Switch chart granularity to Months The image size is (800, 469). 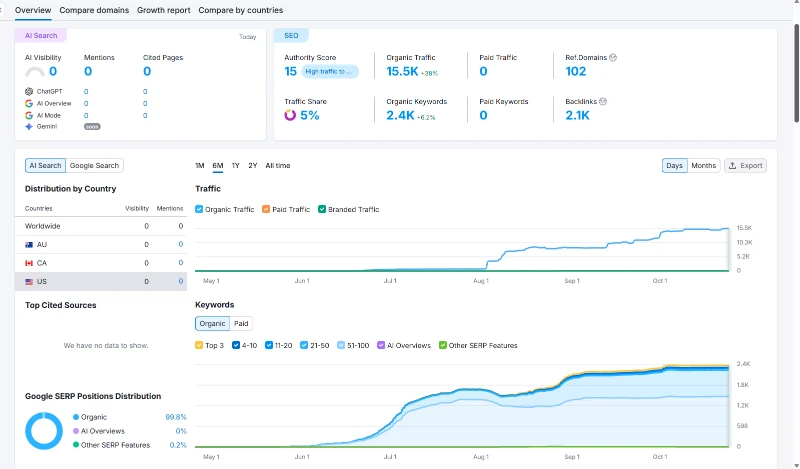(x=704, y=165)
